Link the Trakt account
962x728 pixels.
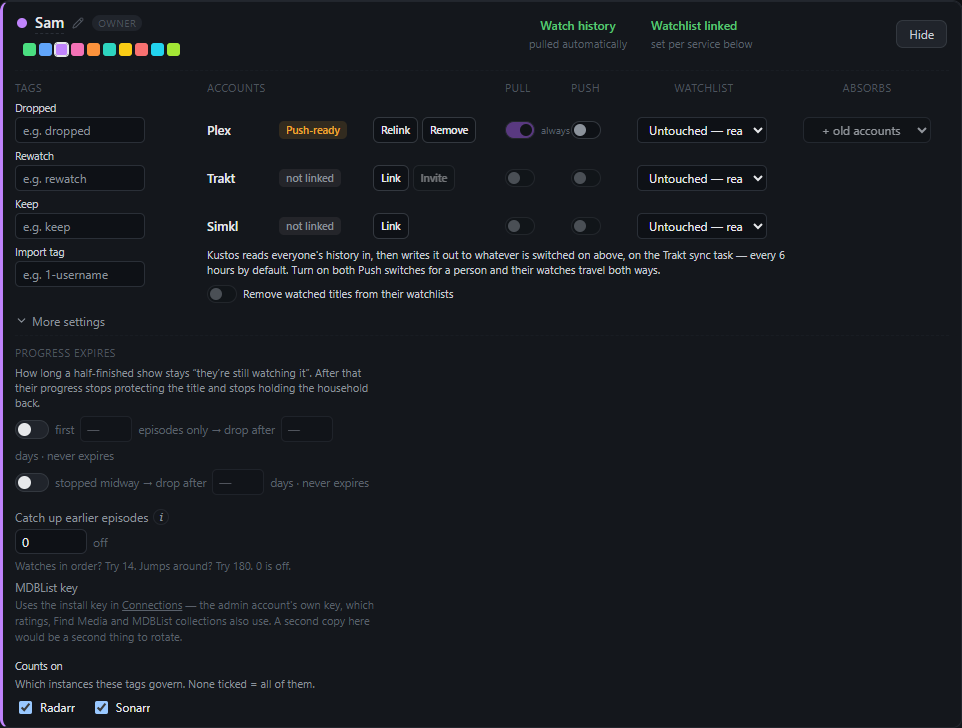pos(391,178)
